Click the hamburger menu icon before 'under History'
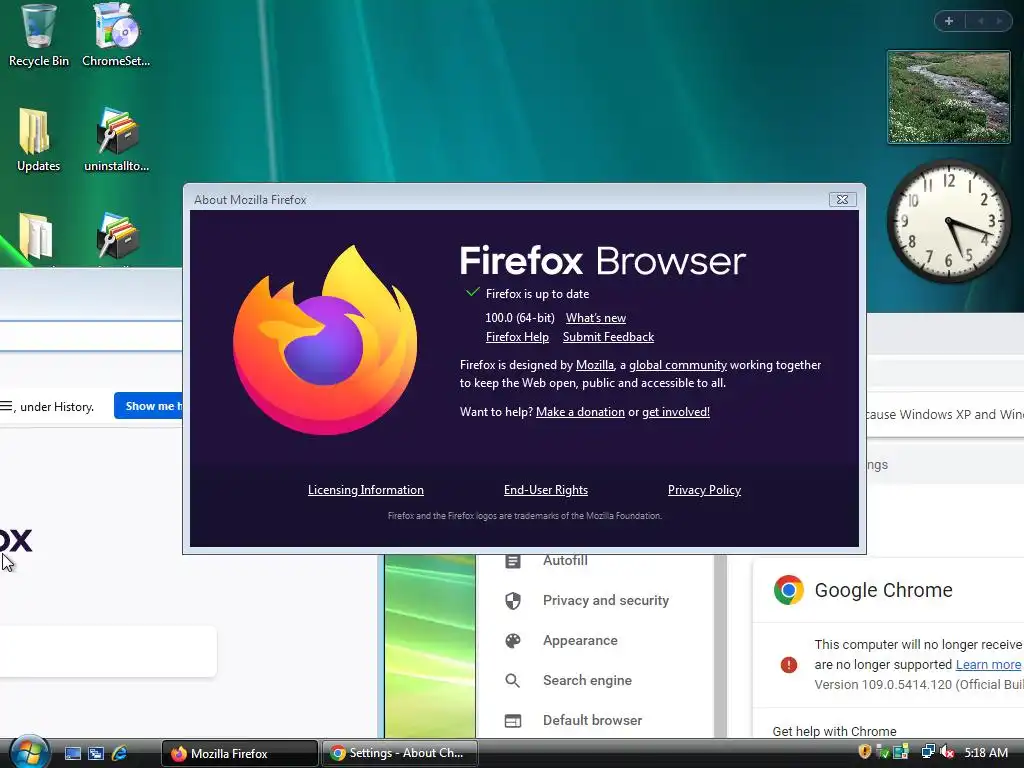 coord(6,406)
